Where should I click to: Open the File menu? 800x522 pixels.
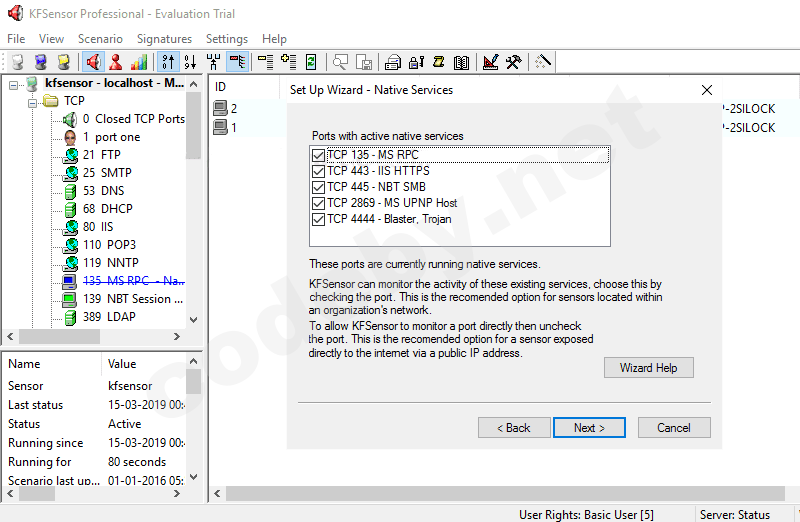coord(16,39)
